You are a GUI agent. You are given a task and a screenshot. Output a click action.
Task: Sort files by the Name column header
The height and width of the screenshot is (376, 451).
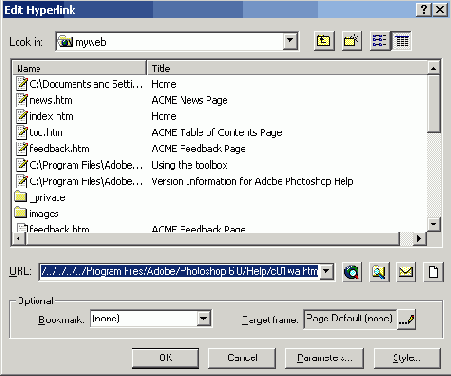coord(80,68)
